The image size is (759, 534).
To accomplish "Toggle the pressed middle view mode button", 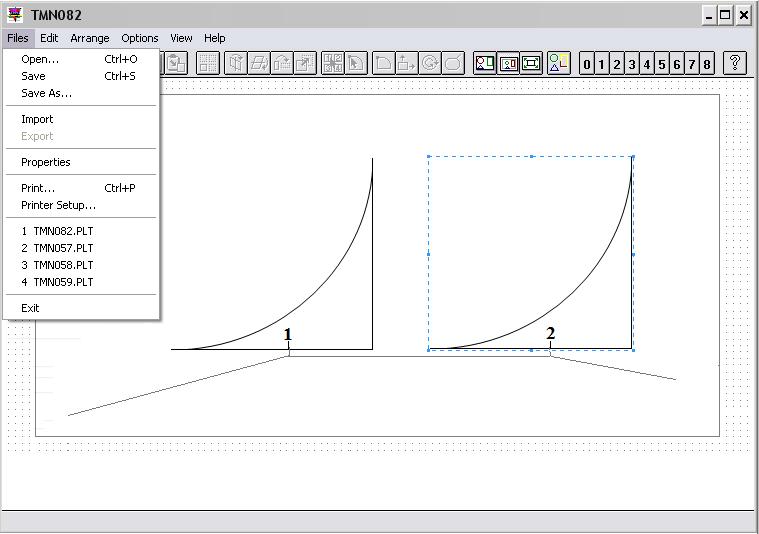I will pyautogui.click(x=508, y=63).
